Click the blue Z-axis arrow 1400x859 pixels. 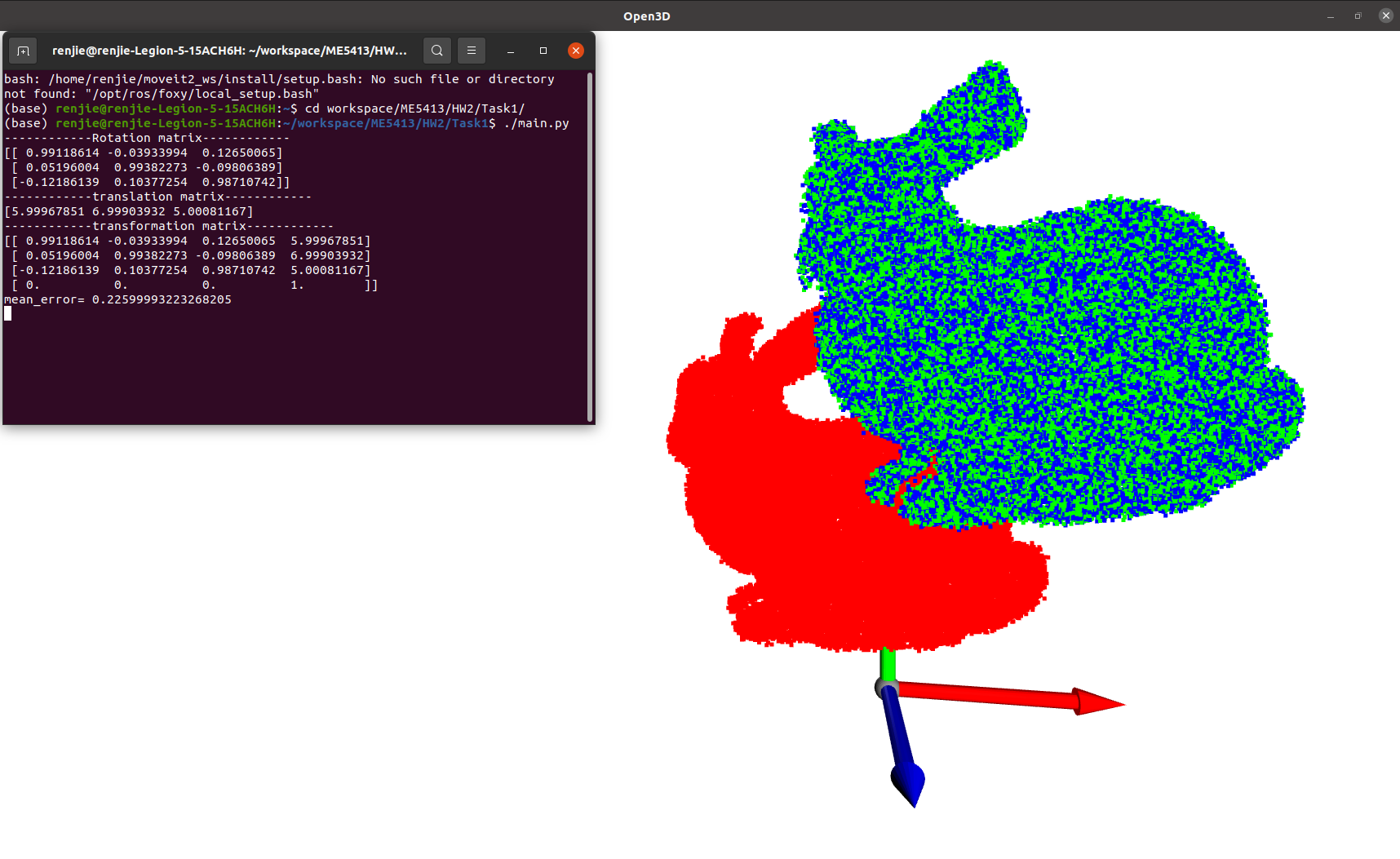click(x=903, y=746)
